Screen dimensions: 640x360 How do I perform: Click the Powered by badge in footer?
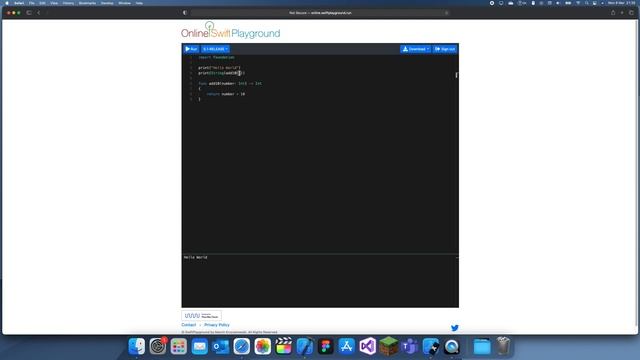pyautogui.click(x=202, y=316)
